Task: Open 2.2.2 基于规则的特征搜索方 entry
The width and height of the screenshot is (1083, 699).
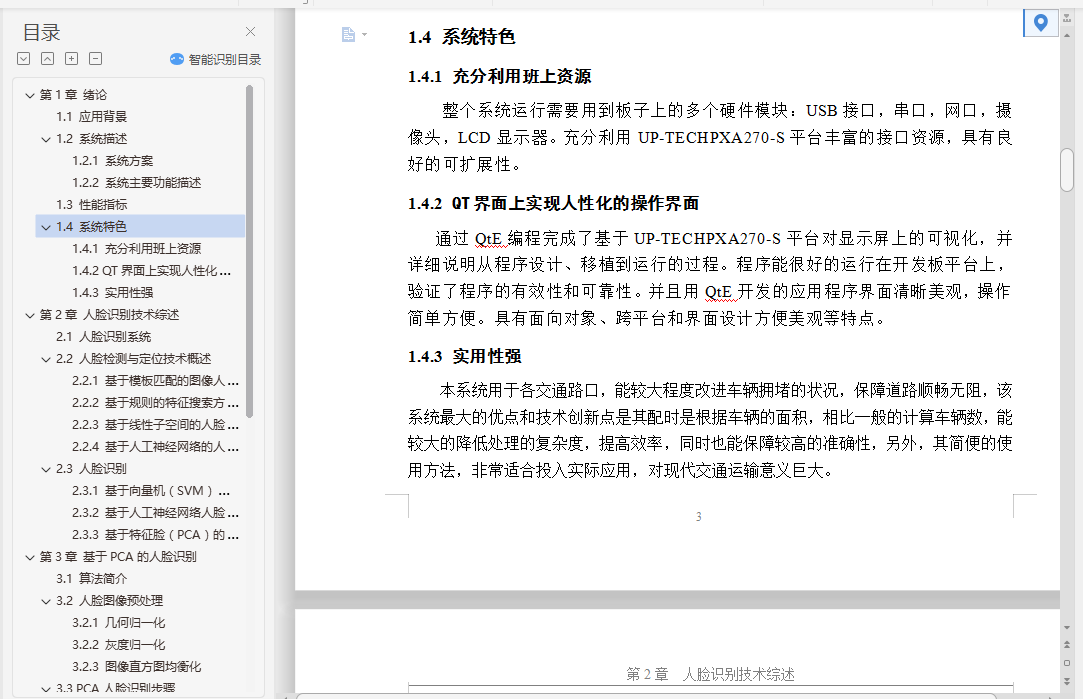Action: click(155, 403)
